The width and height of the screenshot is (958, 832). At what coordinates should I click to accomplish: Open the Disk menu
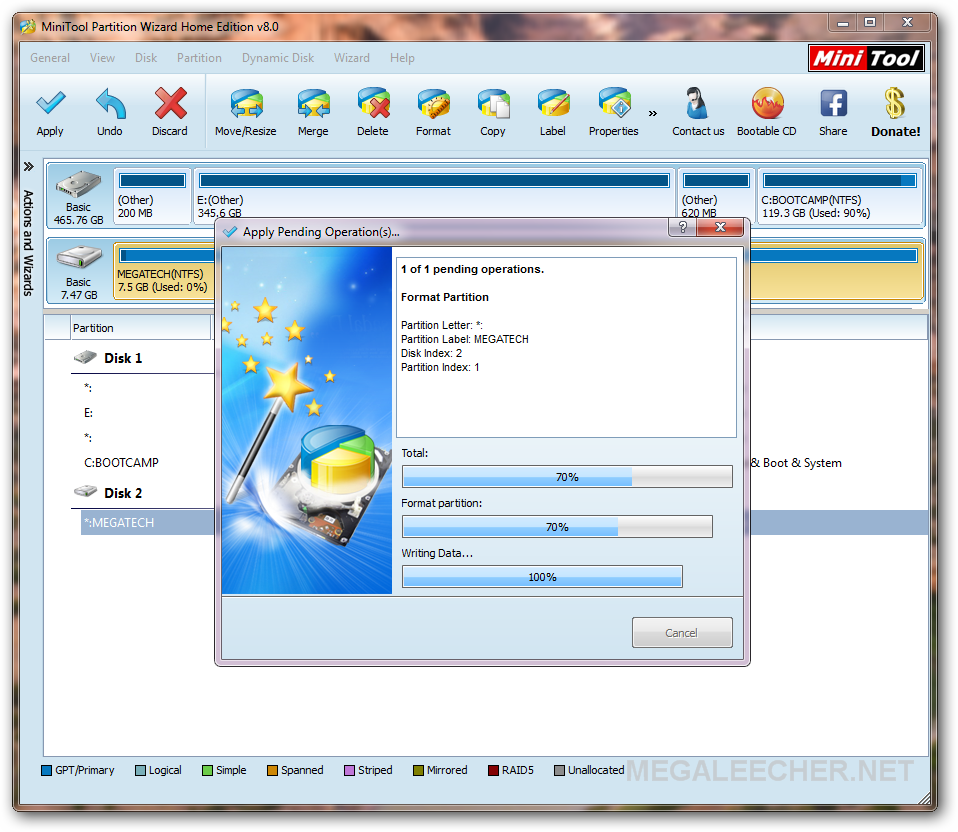146,58
